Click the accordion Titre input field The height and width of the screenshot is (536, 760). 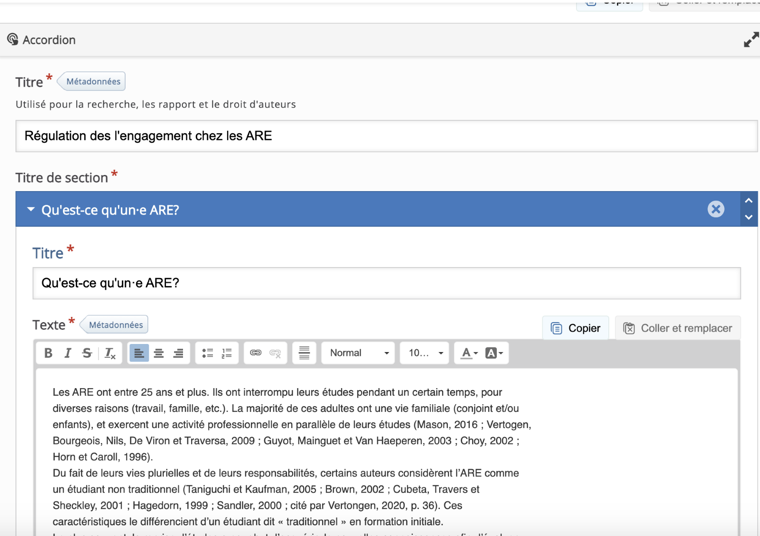click(386, 136)
